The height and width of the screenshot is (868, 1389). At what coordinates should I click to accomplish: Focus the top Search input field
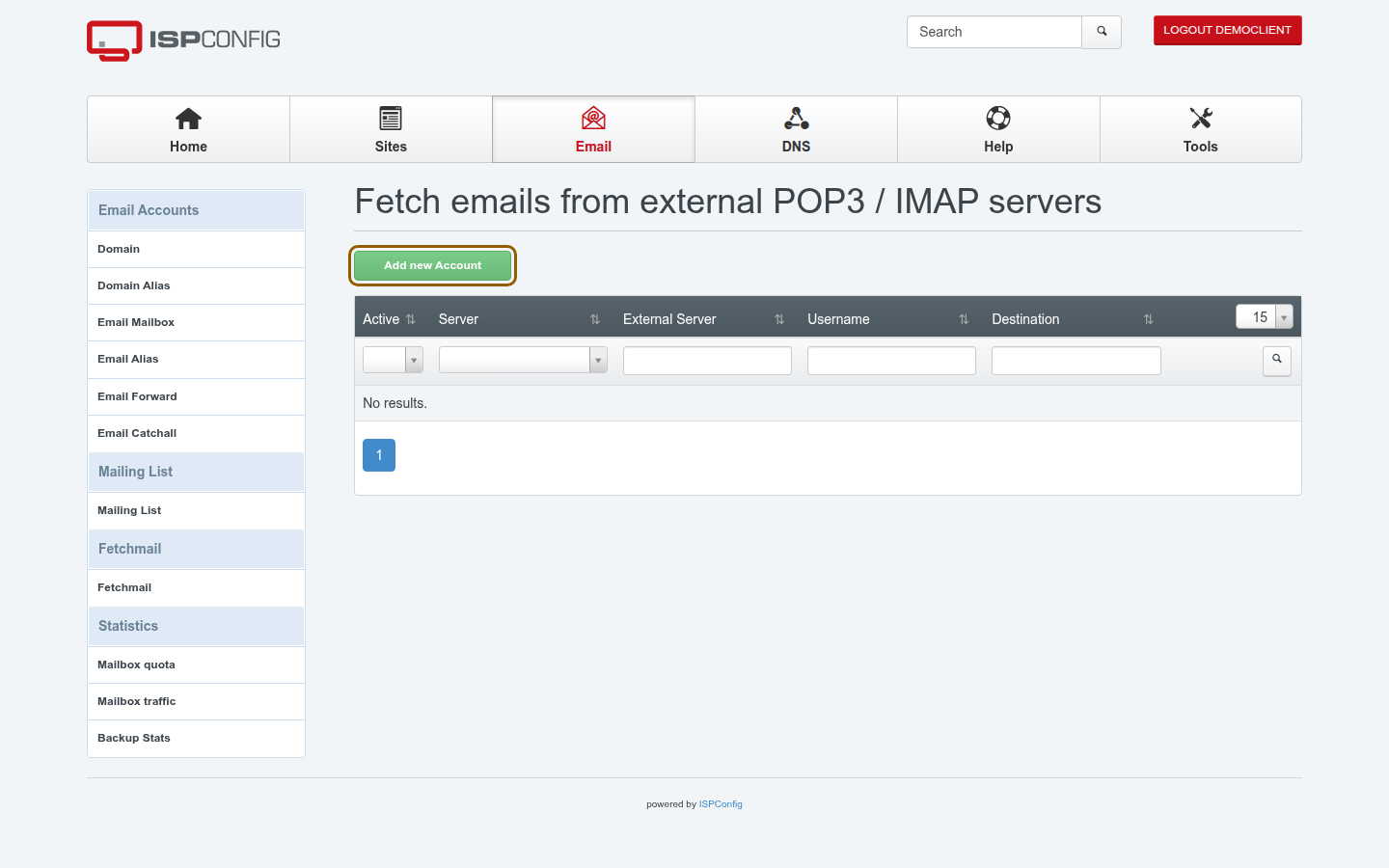pos(994,32)
